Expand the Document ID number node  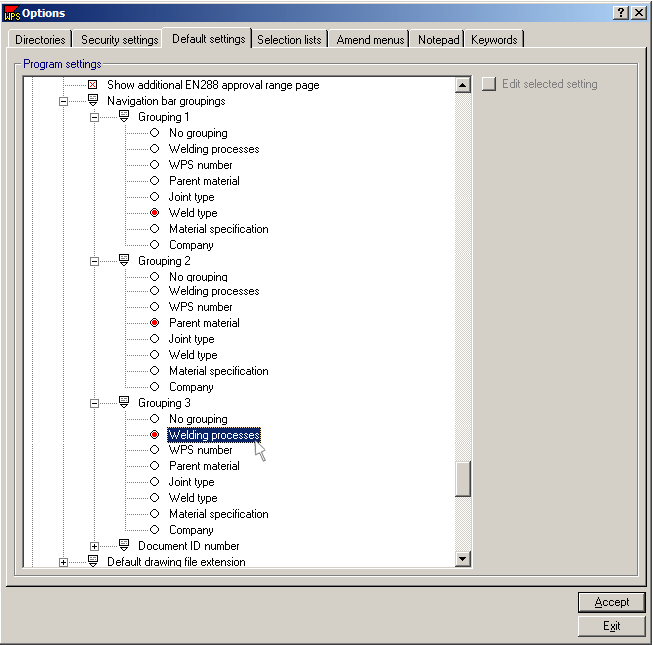tap(95, 546)
